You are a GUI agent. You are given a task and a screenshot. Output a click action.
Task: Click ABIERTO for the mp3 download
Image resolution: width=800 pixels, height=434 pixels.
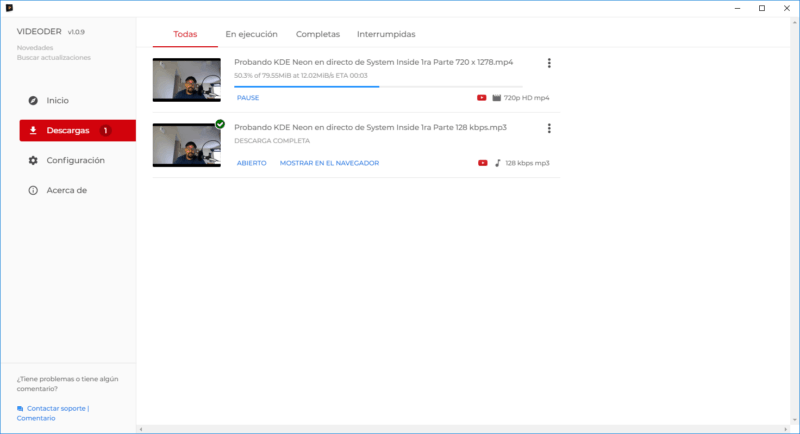click(x=252, y=163)
